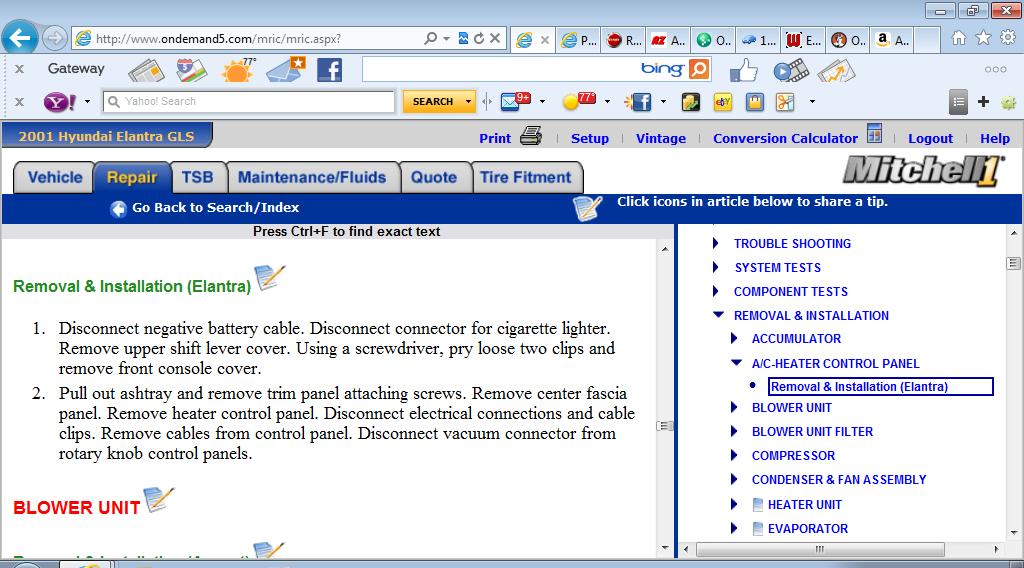Click the Yahoo mail envelope icon

pos(515,101)
